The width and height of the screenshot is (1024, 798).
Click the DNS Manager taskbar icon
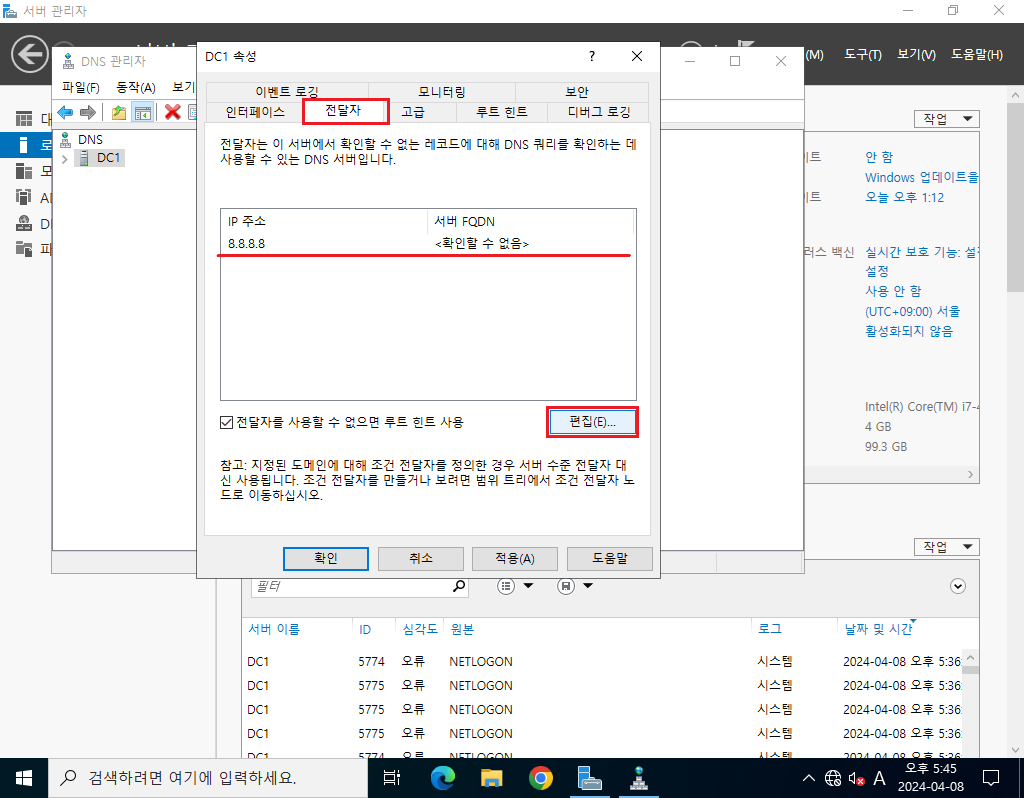(x=639, y=778)
